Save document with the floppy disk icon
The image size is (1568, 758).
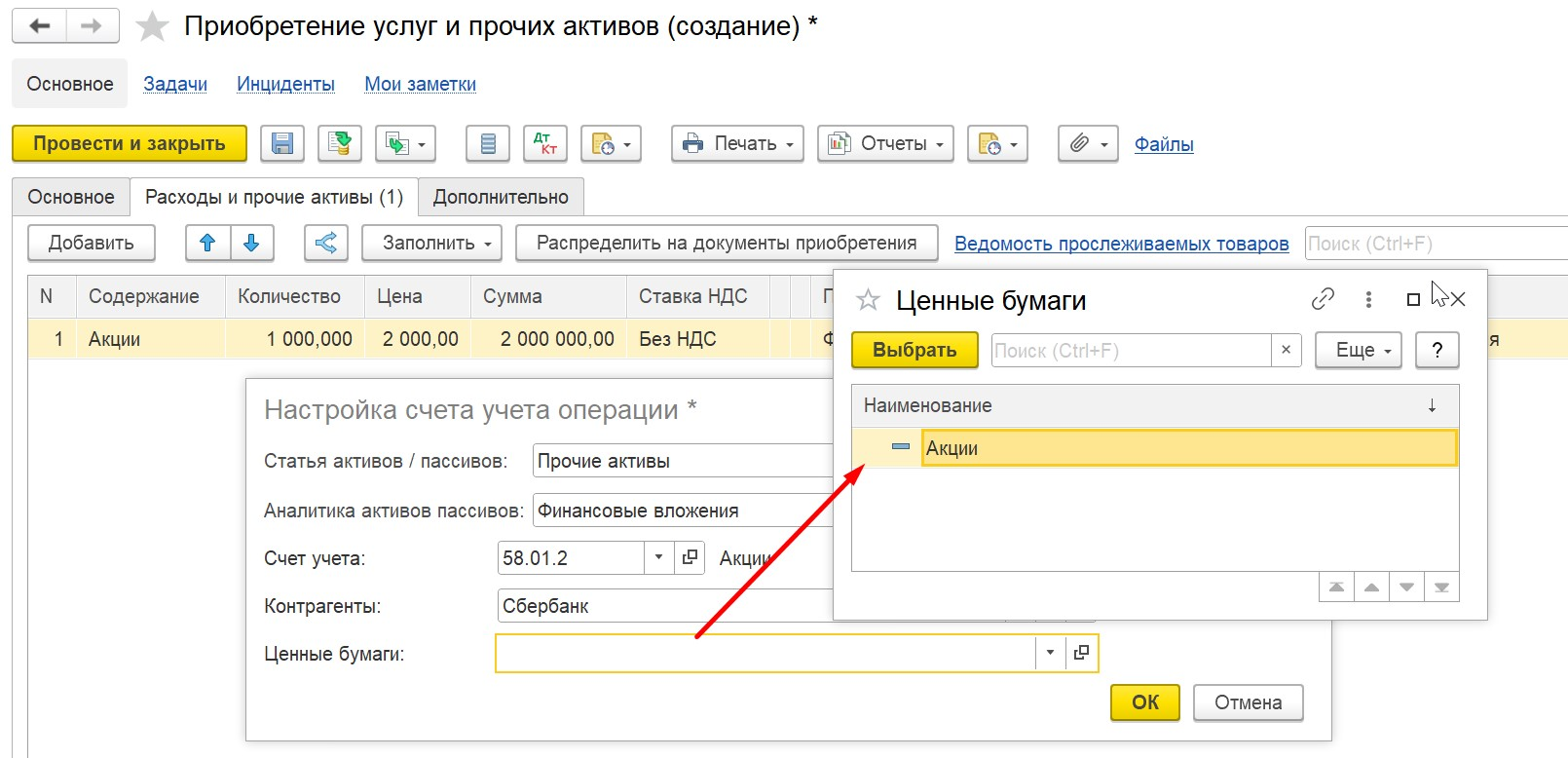pos(282,143)
